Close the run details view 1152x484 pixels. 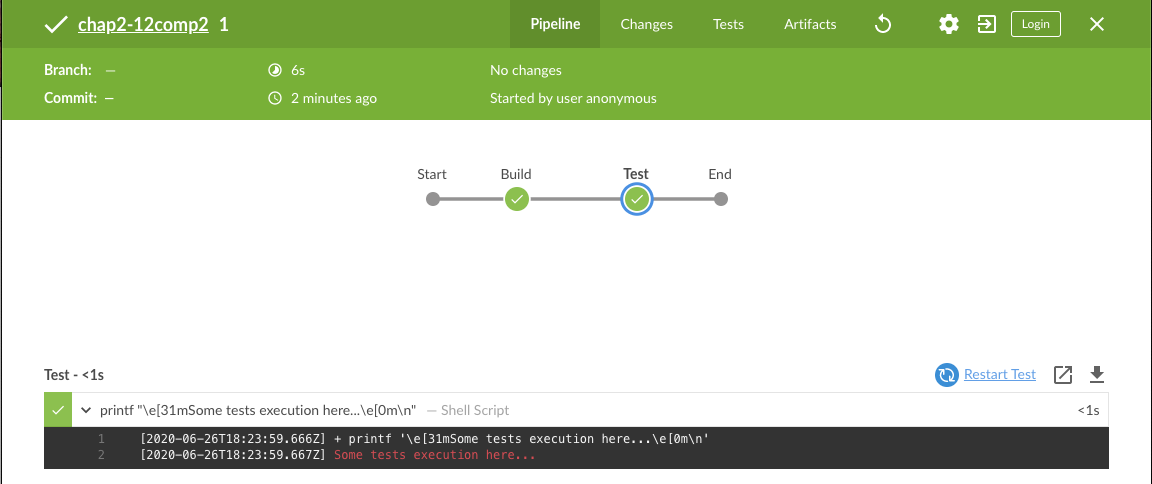1097,24
